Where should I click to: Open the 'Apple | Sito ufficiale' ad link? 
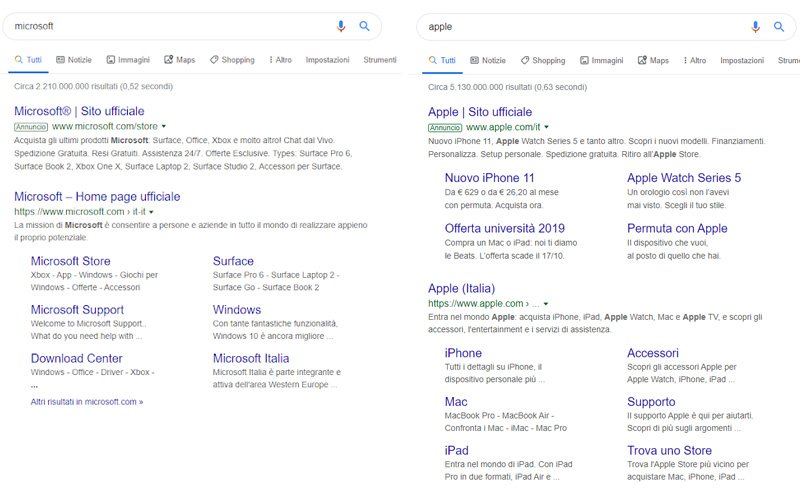point(480,112)
